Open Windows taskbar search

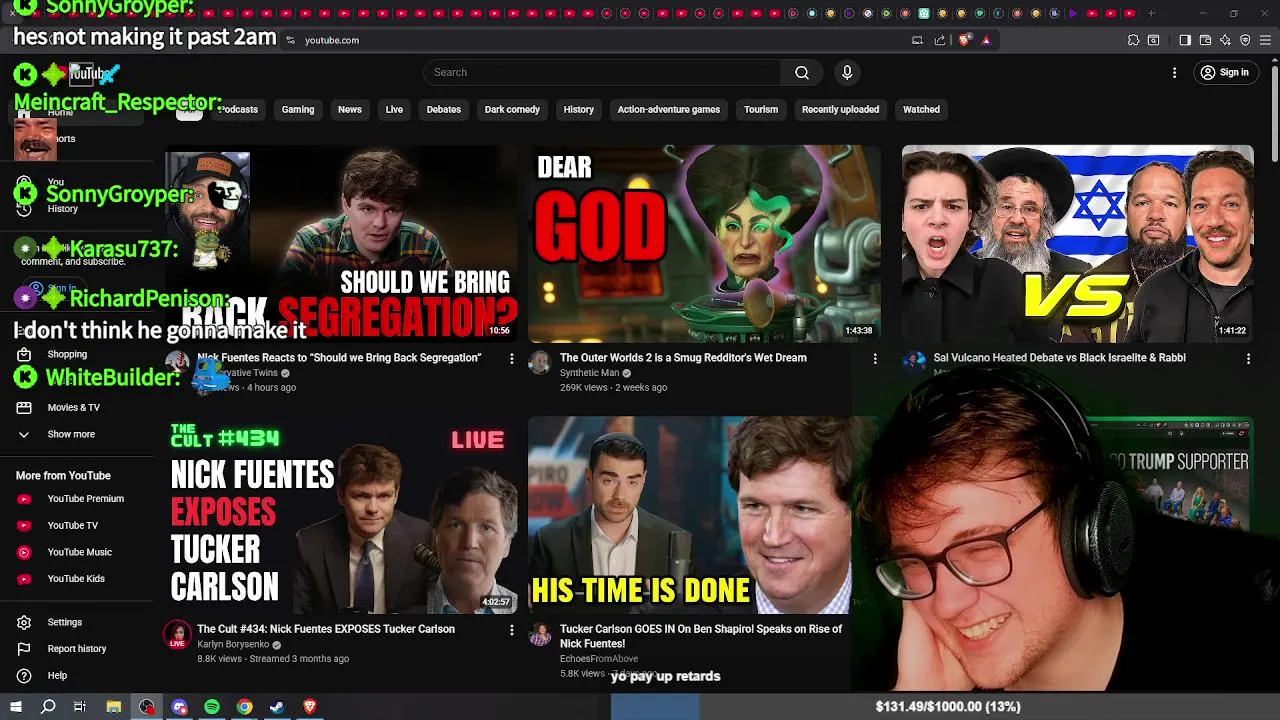[48, 707]
